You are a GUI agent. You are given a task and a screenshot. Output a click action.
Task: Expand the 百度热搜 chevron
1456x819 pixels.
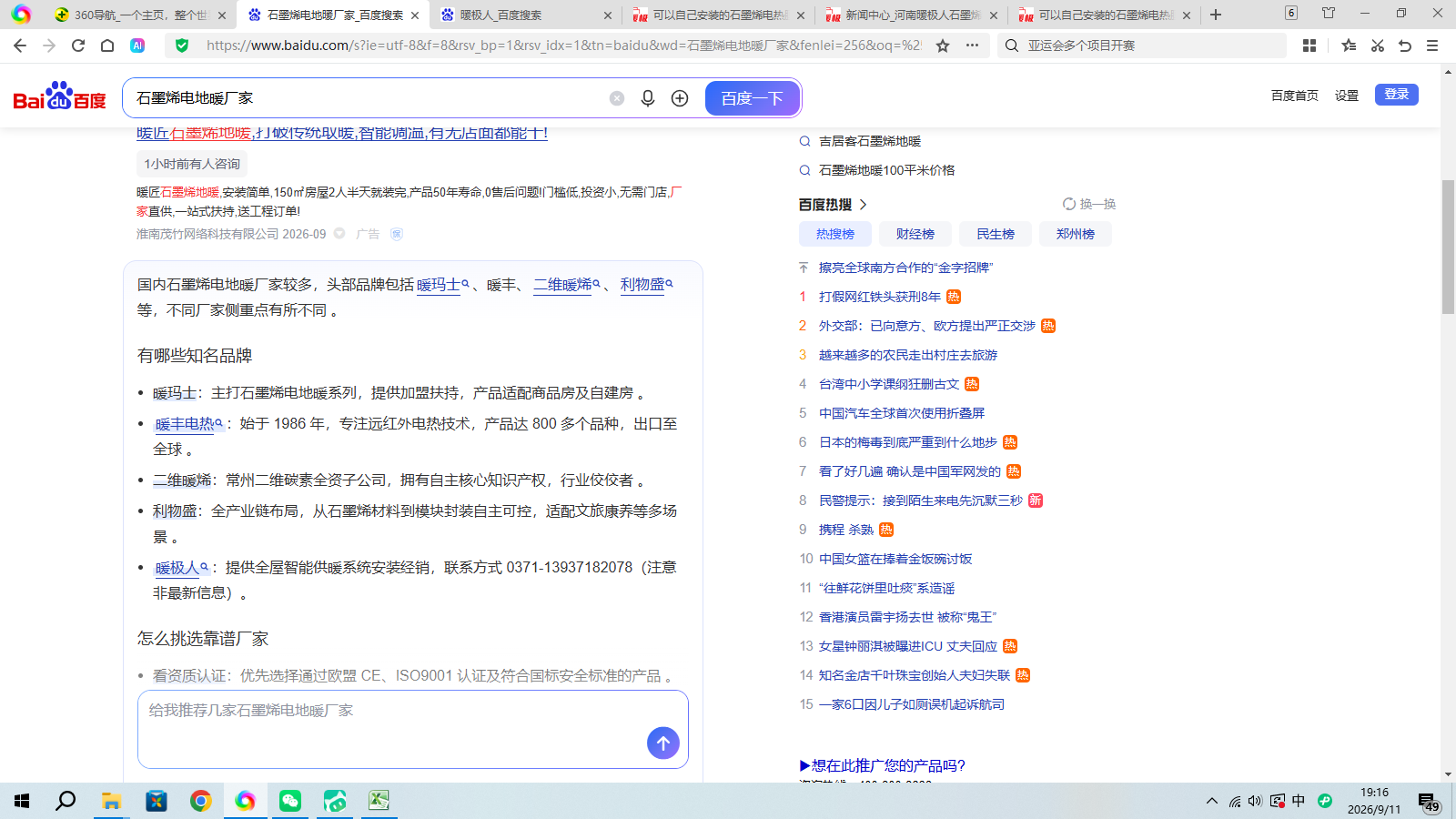(863, 205)
